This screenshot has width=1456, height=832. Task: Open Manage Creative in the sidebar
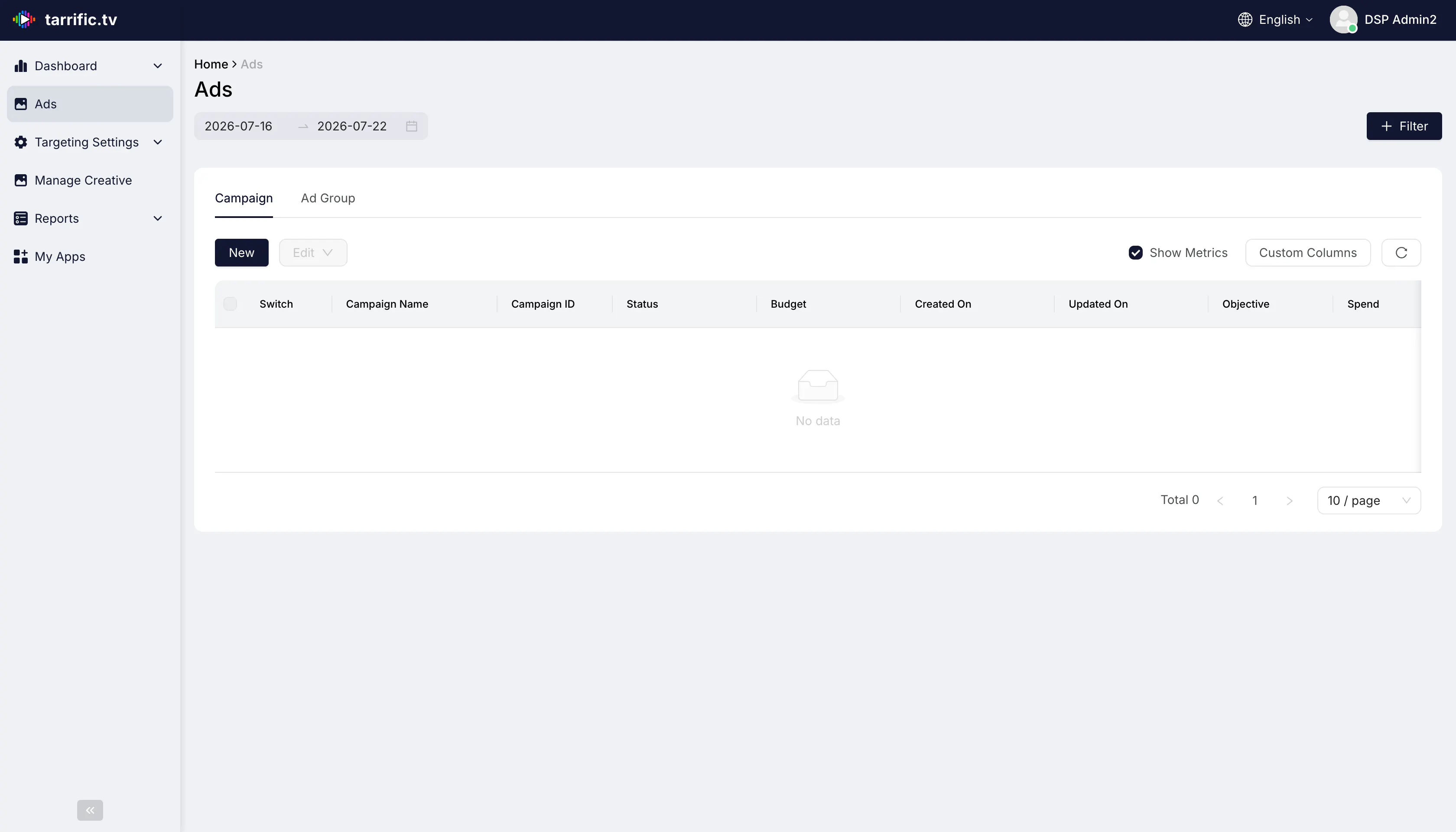(90, 181)
